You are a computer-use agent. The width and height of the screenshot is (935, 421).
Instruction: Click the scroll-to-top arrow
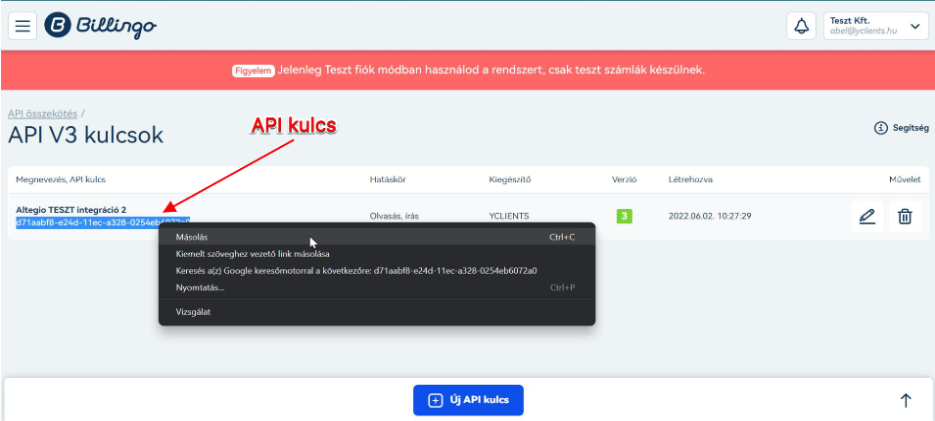pyautogui.click(x=905, y=401)
